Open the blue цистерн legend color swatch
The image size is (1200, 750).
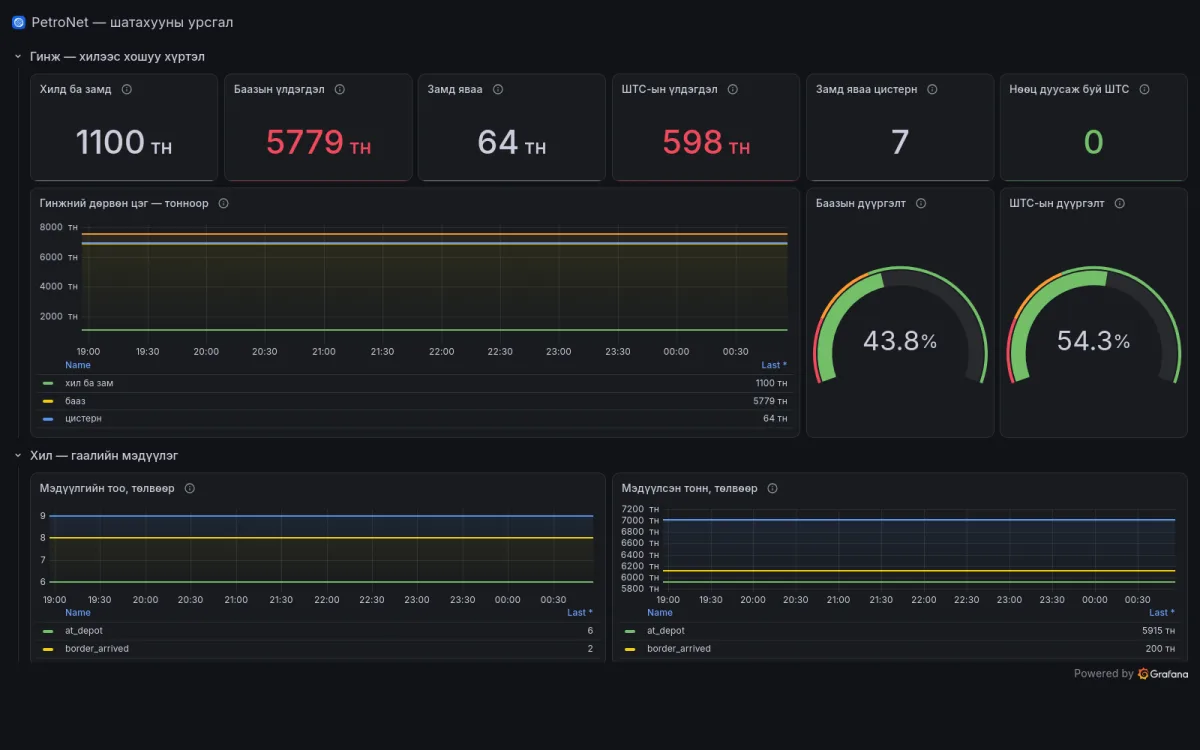coord(48,418)
